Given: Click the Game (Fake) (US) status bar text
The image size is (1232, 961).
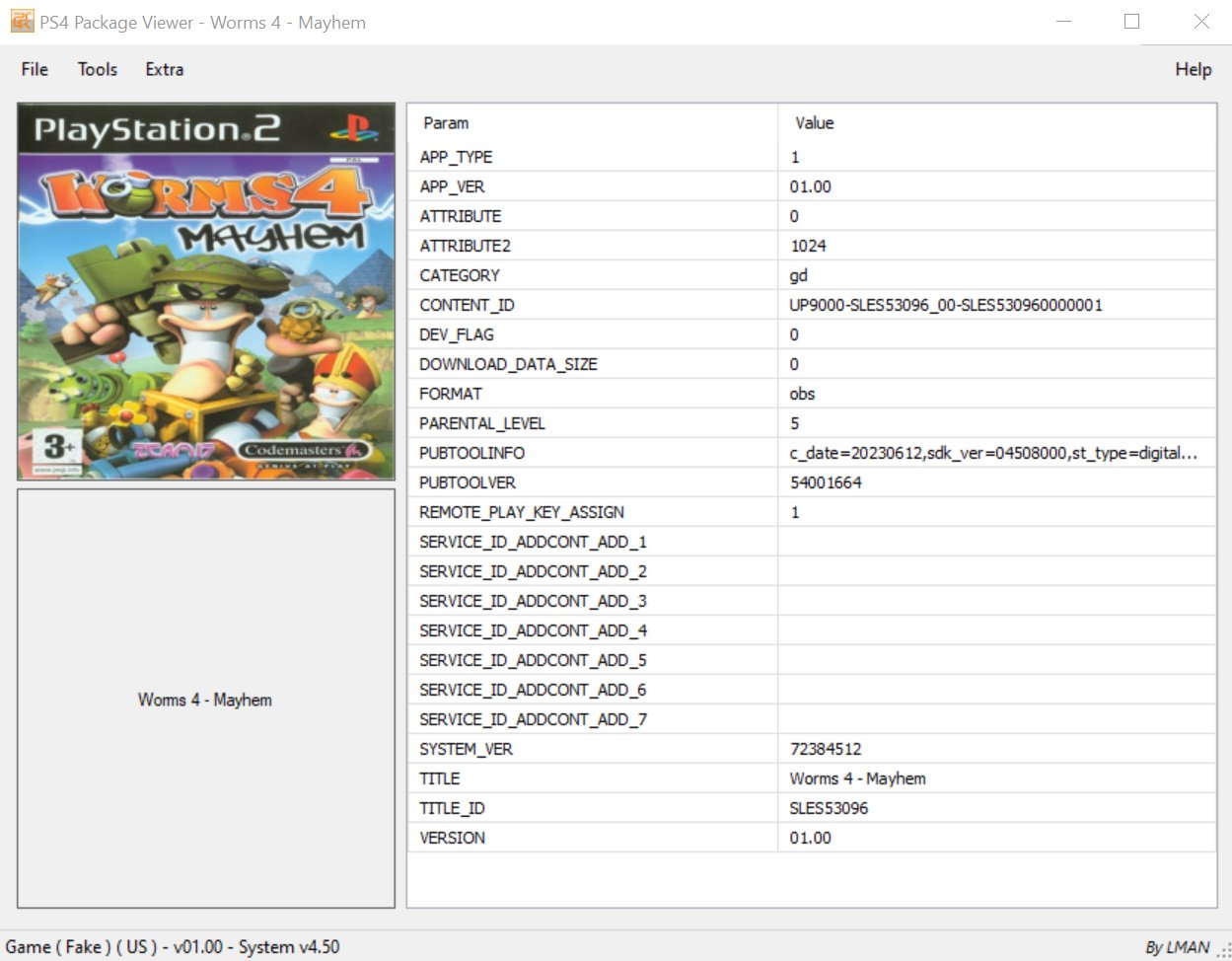Looking at the screenshot, I should click(173, 947).
